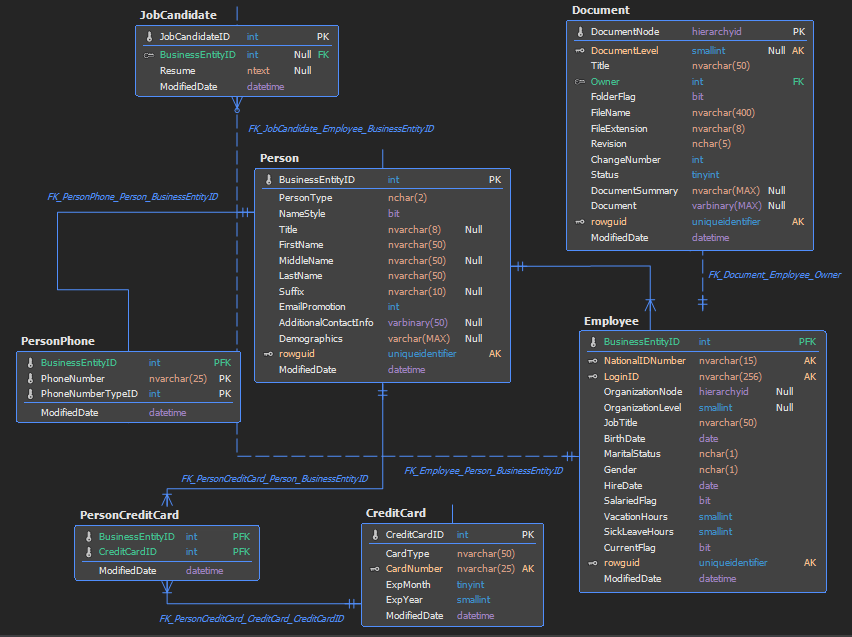Select the PersonType column in Person
Image resolution: width=852 pixels, height=637 pixels.
[x=383, y=198]
